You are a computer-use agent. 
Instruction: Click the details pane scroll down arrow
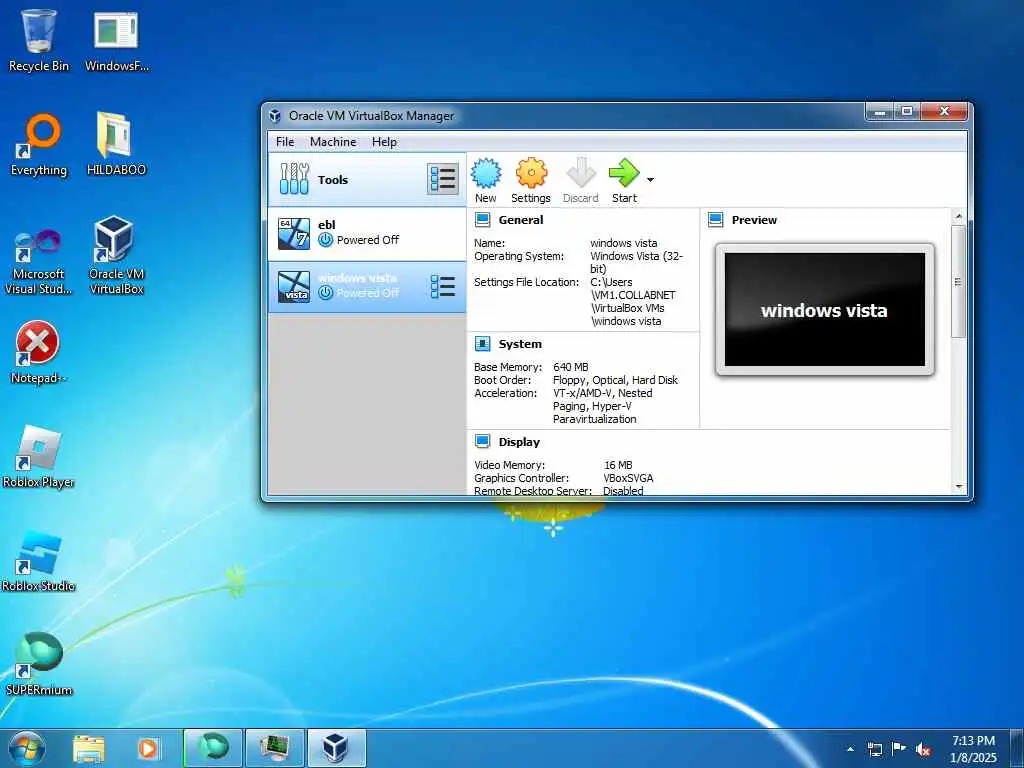point(959,487)
